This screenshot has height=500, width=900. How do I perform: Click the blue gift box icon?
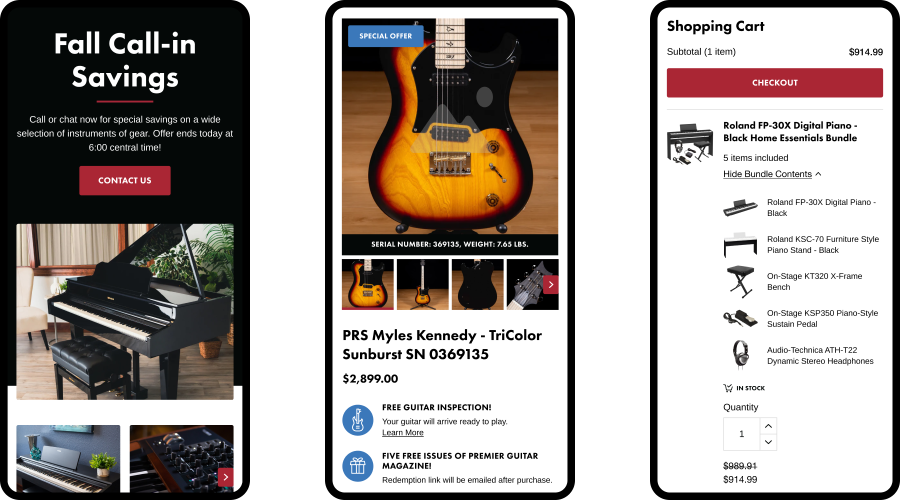[x=358, y=466]
